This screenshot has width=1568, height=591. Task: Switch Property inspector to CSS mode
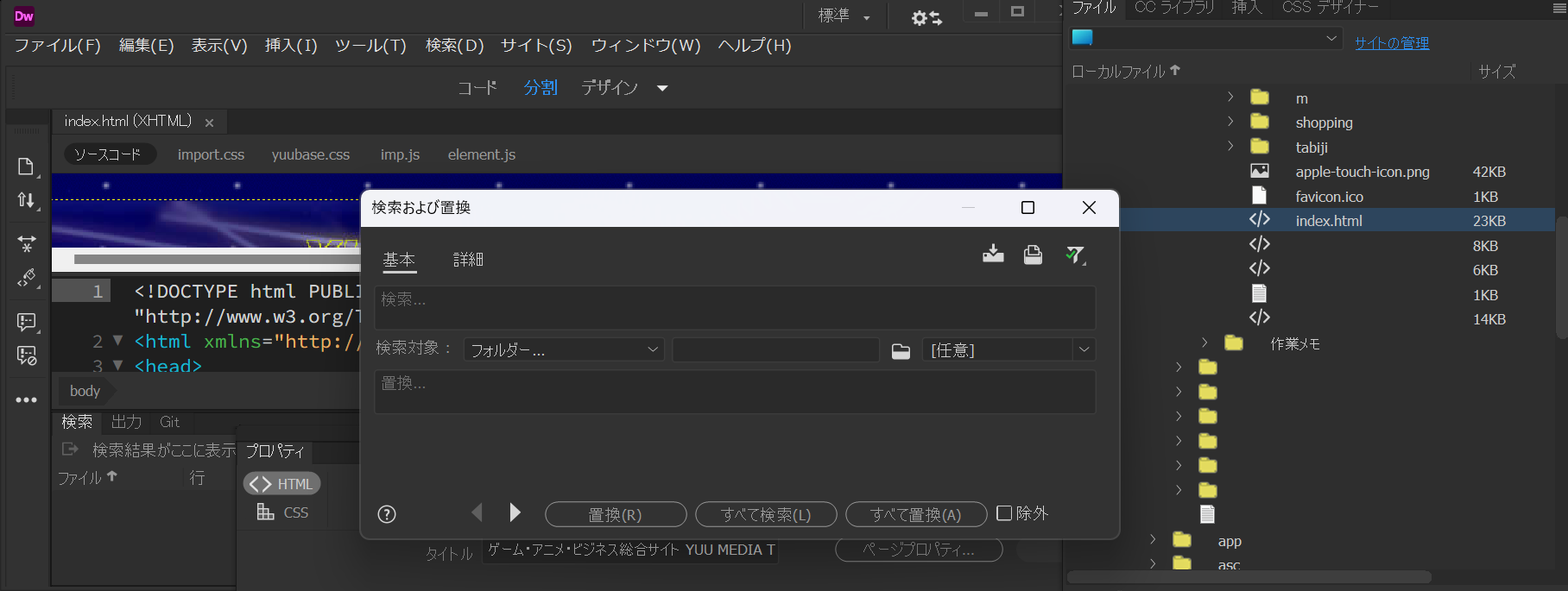pyautogui.click(x=282, y=512)
